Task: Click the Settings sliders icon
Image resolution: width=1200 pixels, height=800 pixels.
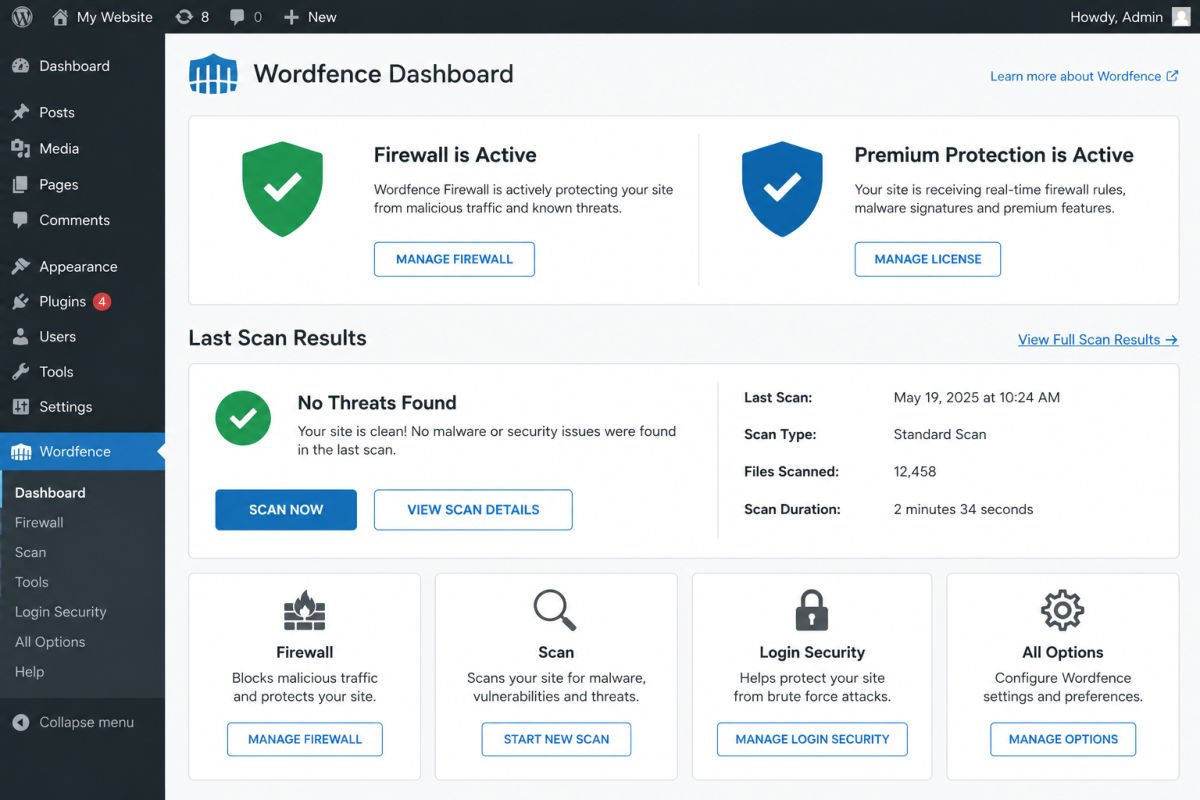Action: point(20,407)
